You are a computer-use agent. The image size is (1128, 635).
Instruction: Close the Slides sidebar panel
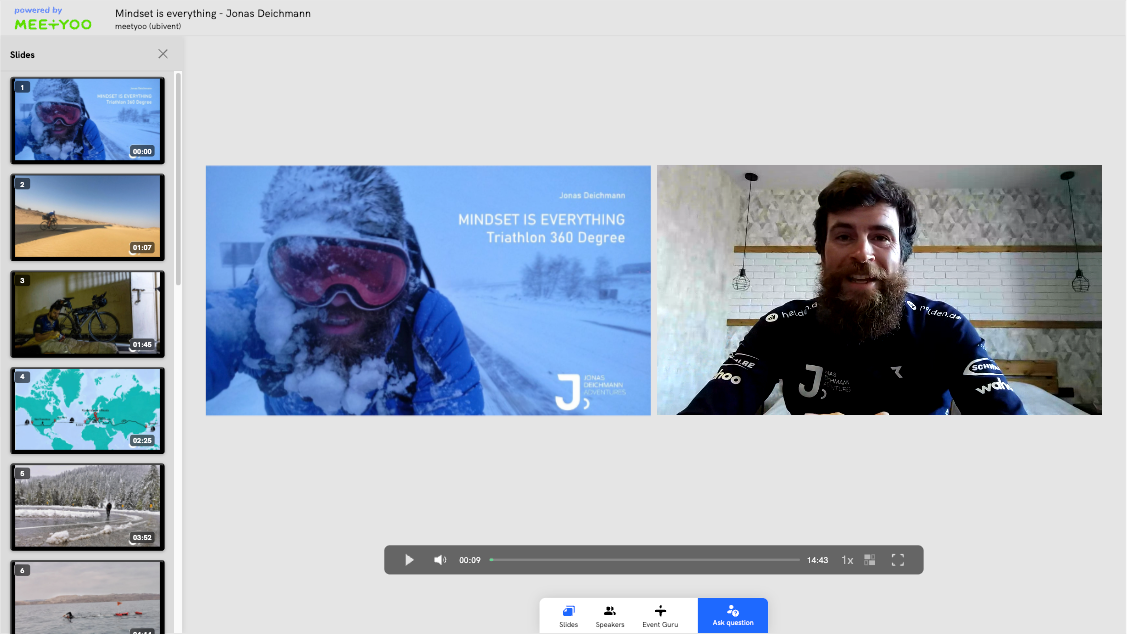click(163, 54)
